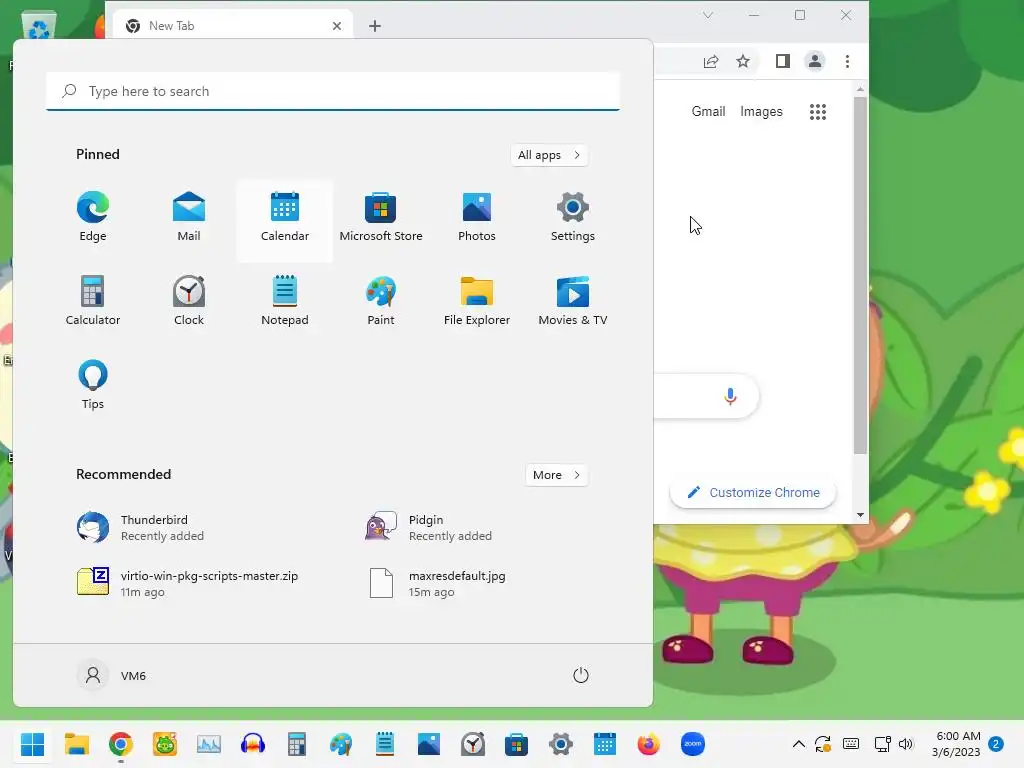Open the Gmail link in Chrome
The width and height of the screenshot is (1024, 768).
pos(709,112)
